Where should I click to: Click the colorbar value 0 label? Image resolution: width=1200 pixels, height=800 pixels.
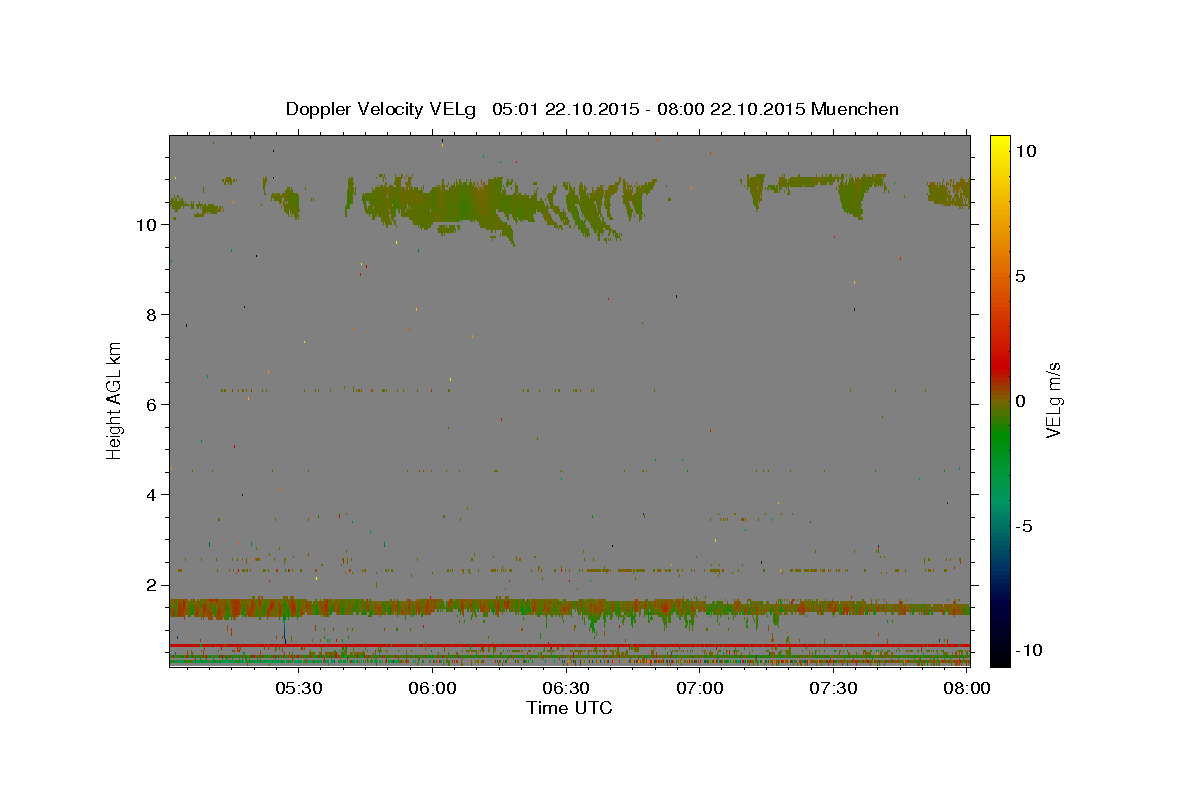point(1020,401)
